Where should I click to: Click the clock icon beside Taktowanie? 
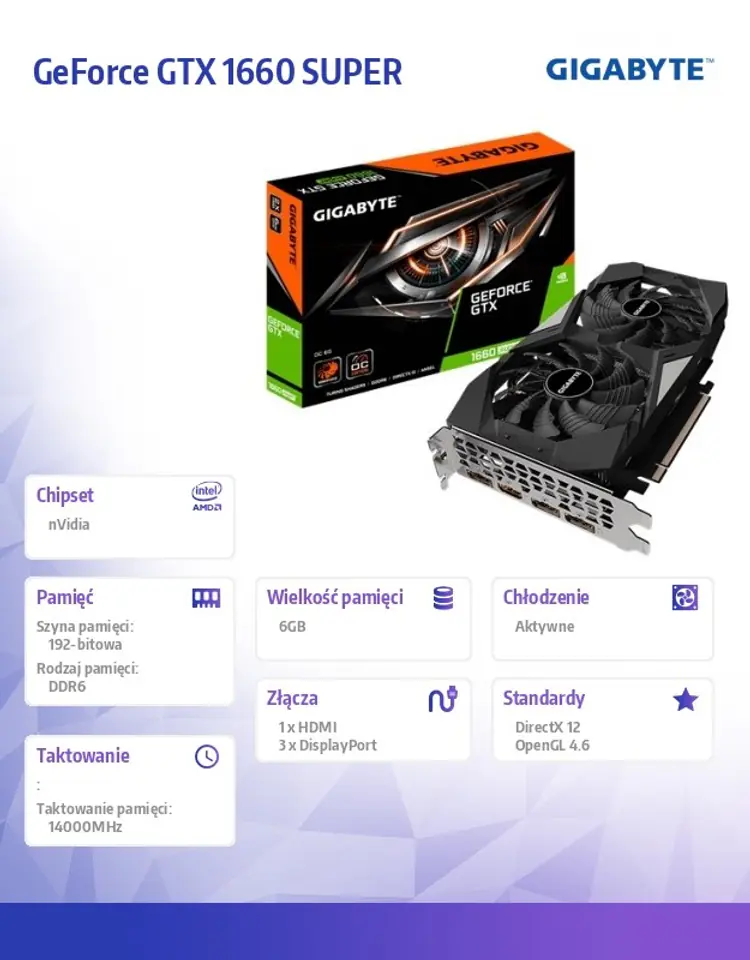(207, 757)
